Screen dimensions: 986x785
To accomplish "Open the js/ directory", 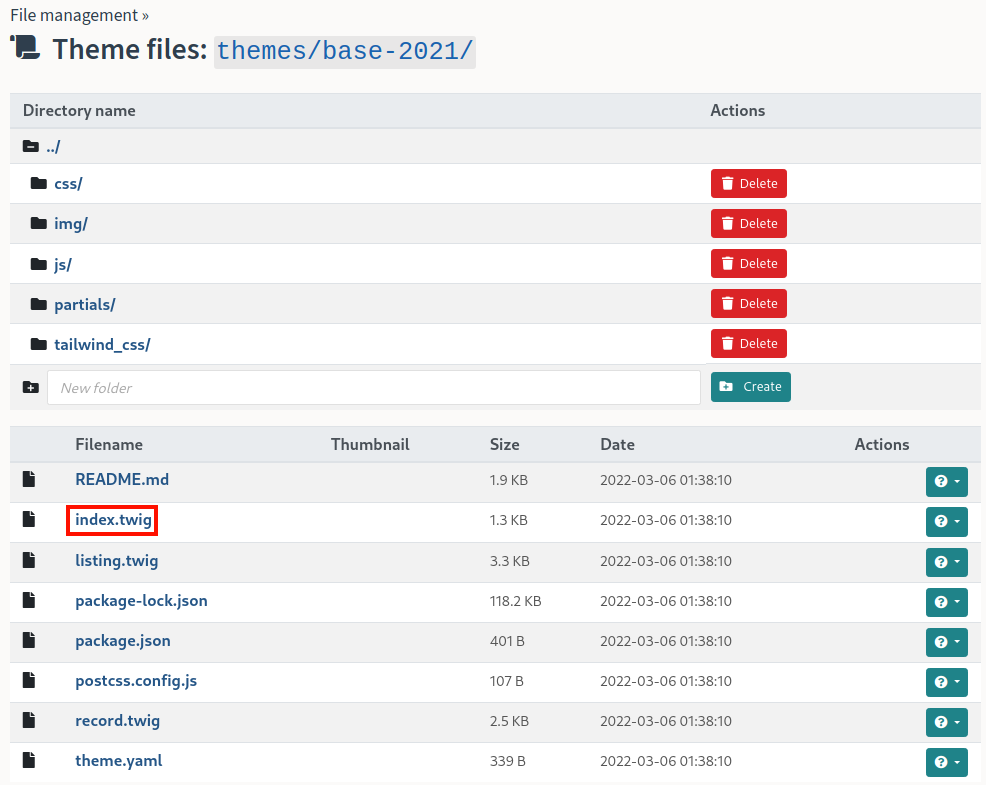I will click(x=62, y=264).
